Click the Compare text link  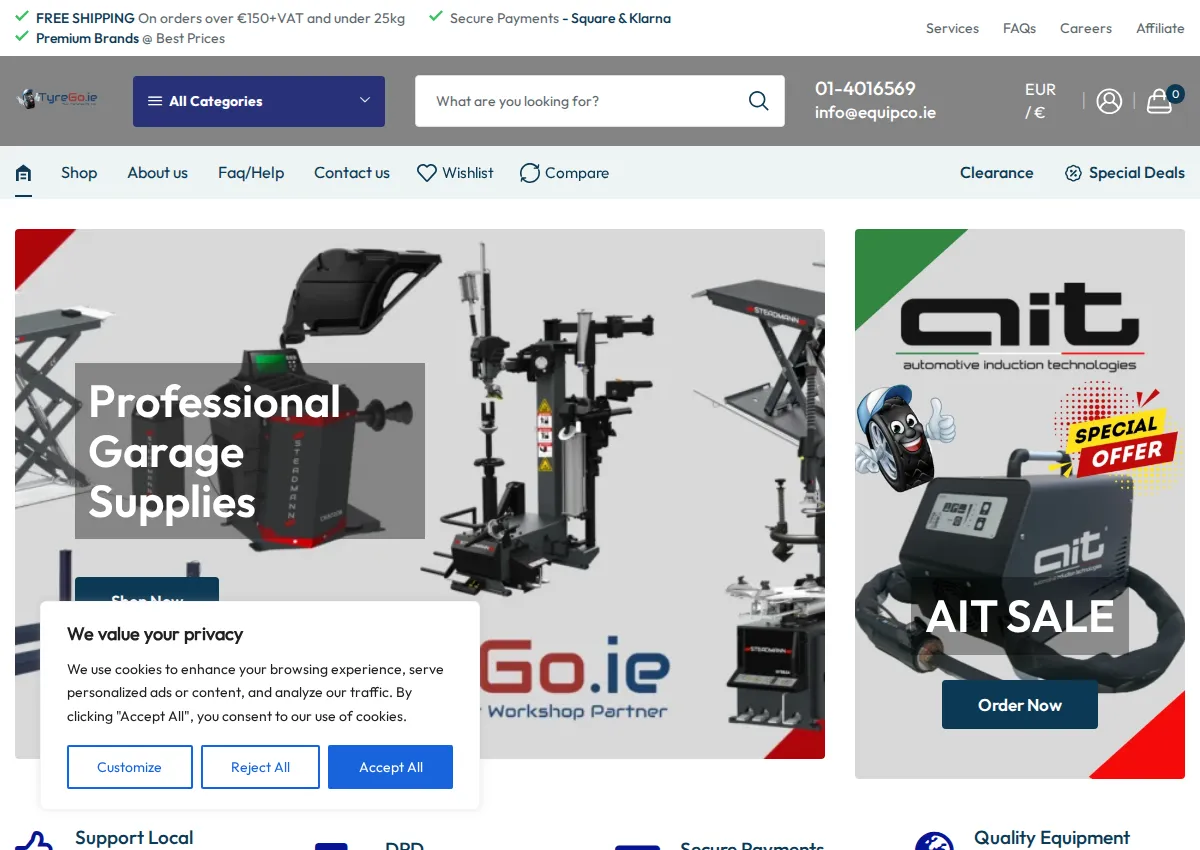pyautogui.click(x=577, y=173)
